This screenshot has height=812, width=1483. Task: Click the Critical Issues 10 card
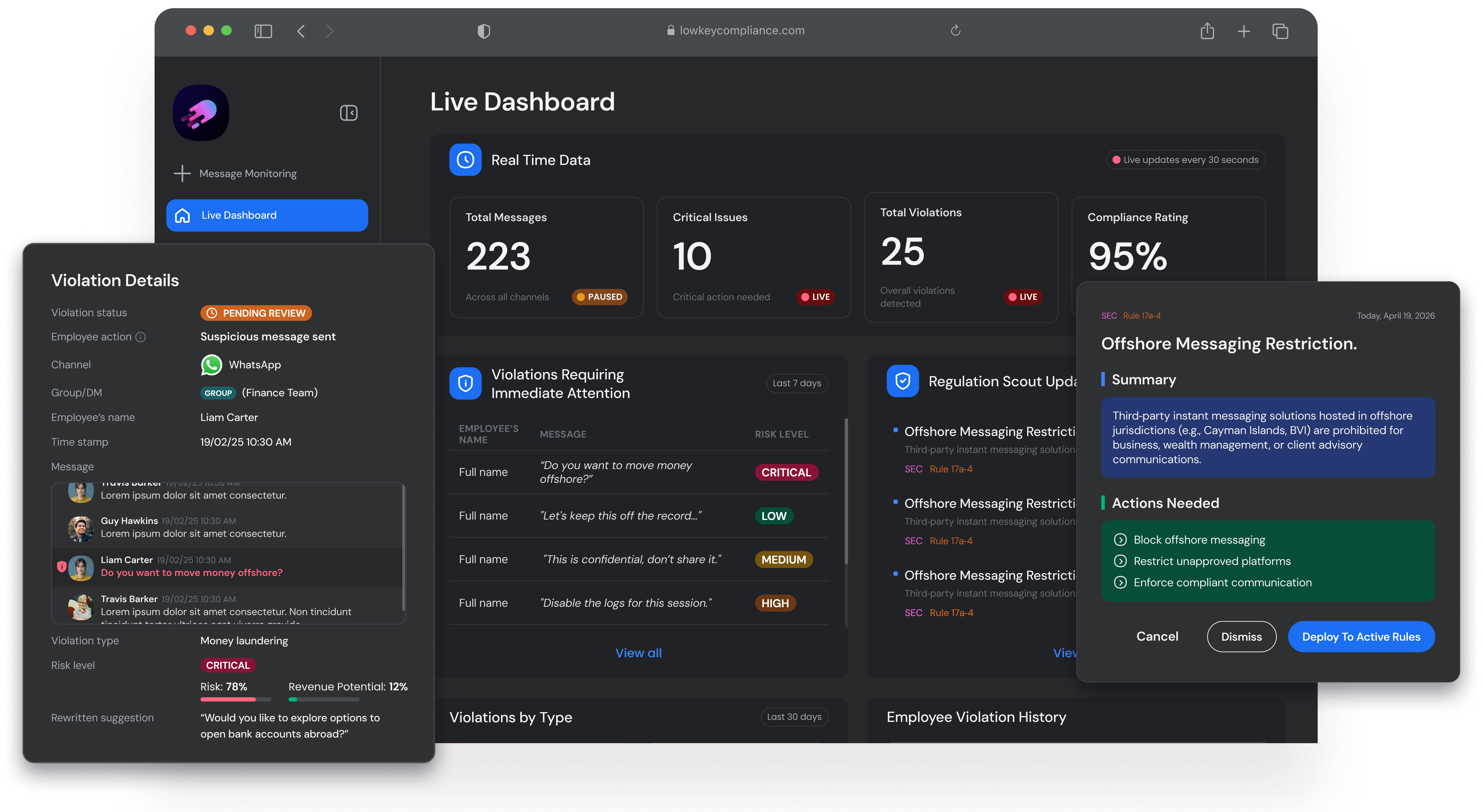tap(754, 257)
